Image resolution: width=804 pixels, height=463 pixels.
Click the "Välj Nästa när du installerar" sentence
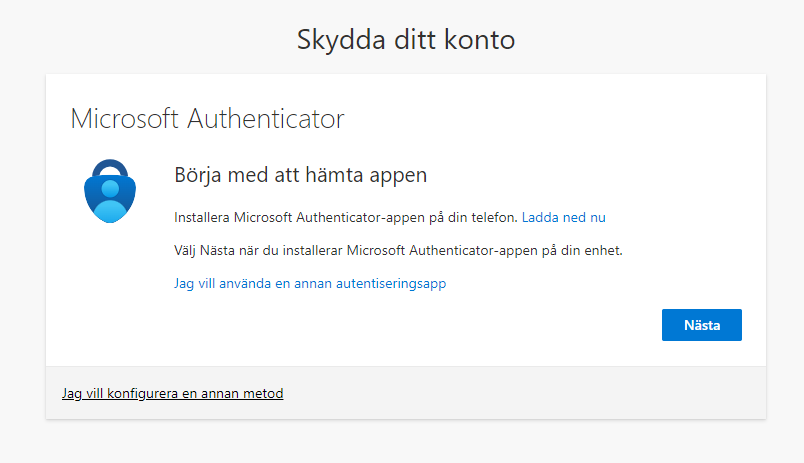pos(398,250)
